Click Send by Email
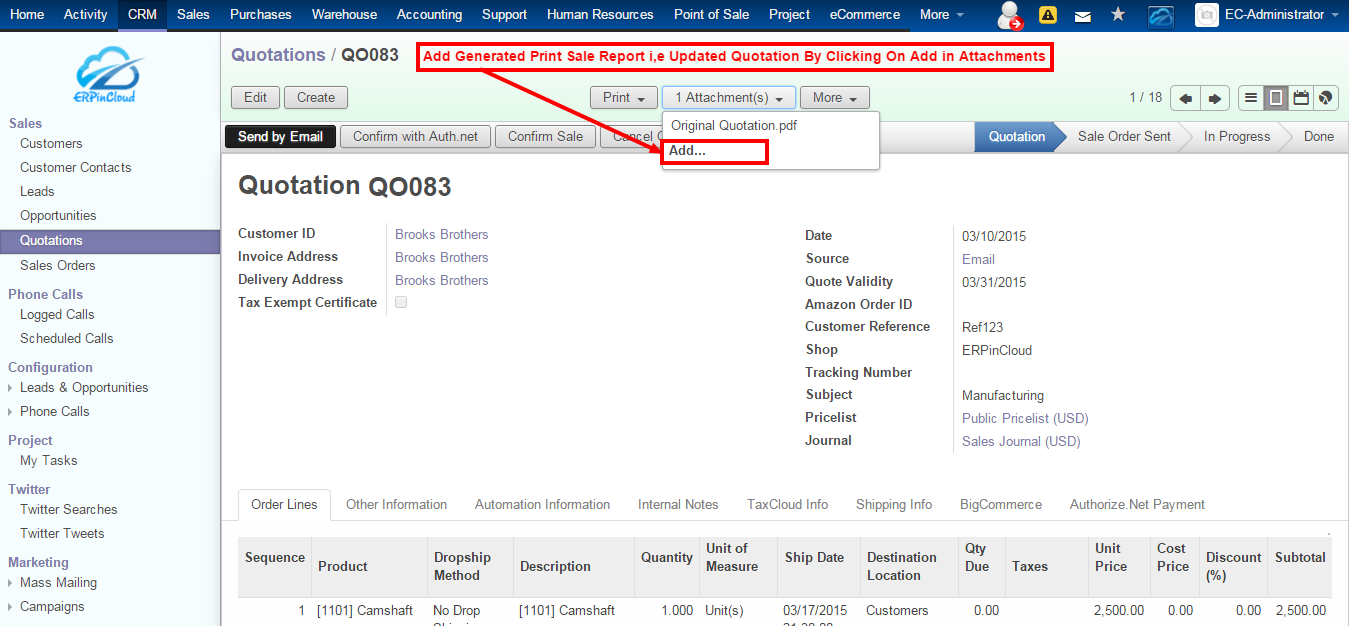Image resolution: width=1349 pixels, height=626 pixels. (280, 137)
